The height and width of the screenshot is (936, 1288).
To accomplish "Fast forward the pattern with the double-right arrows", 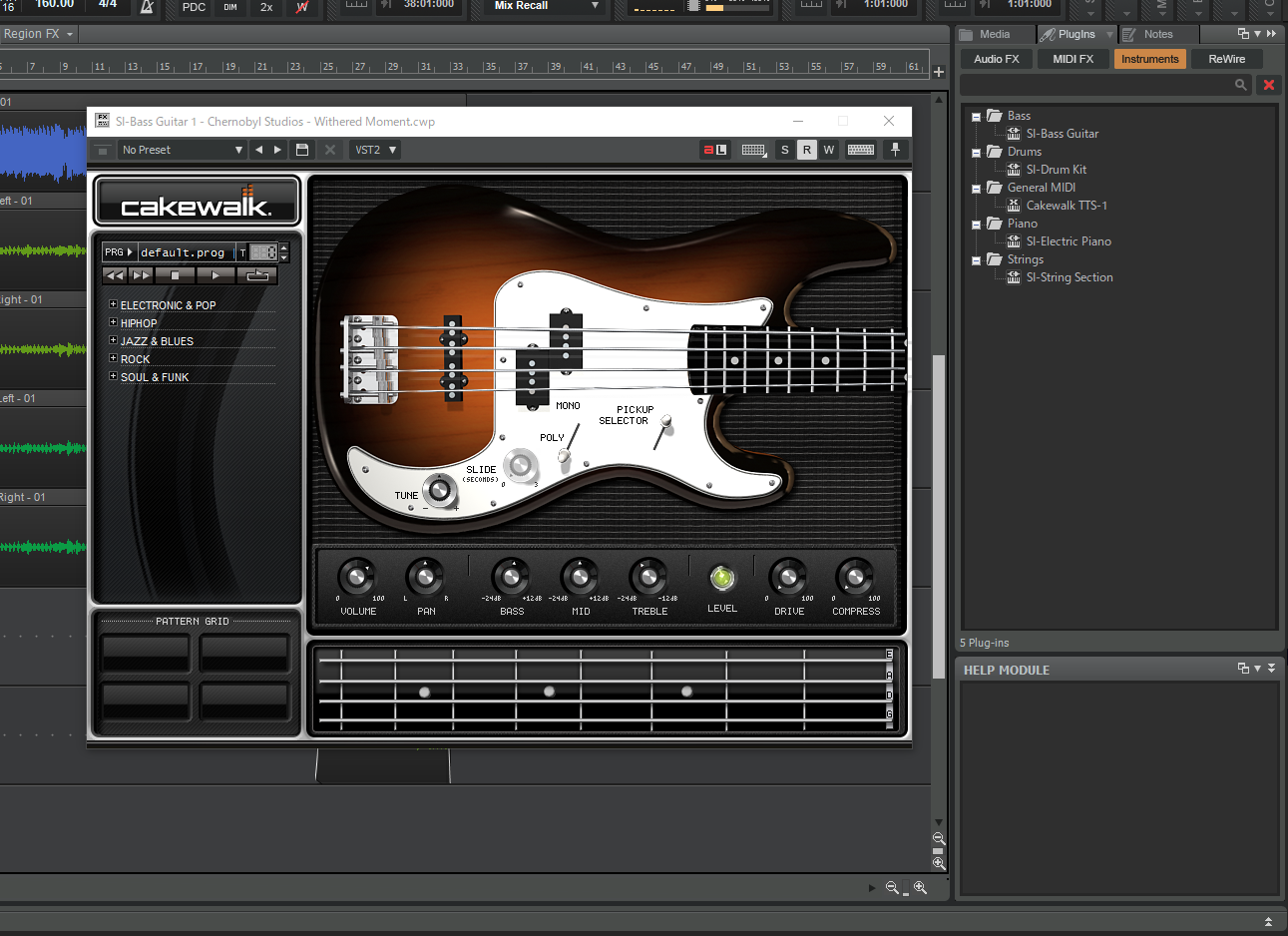I will click(x=142, y=274).
